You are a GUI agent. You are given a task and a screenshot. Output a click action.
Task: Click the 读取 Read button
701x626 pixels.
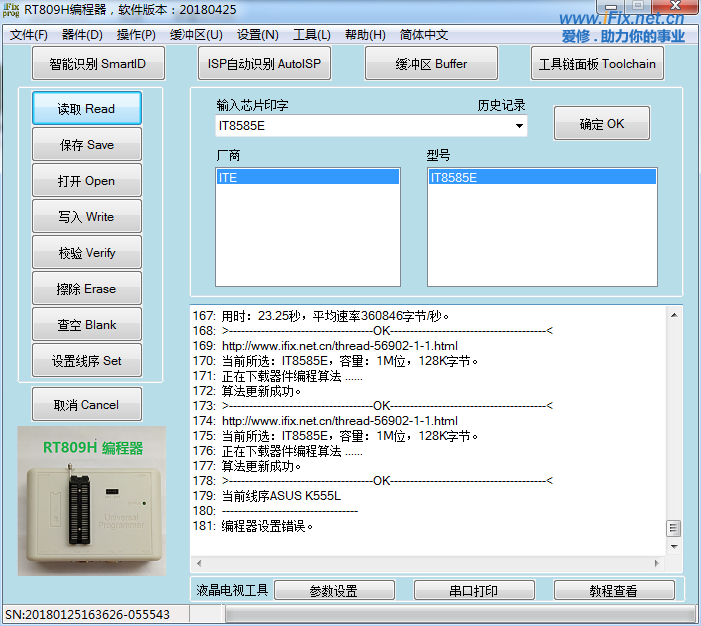[87, 109]
